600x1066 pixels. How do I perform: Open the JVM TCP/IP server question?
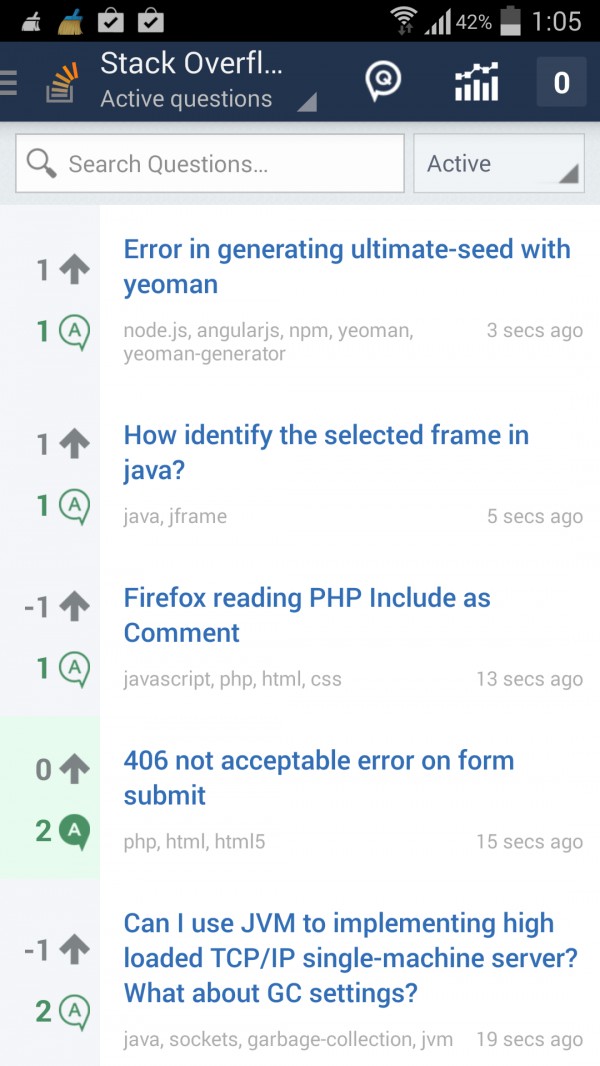tap(350, 957)
